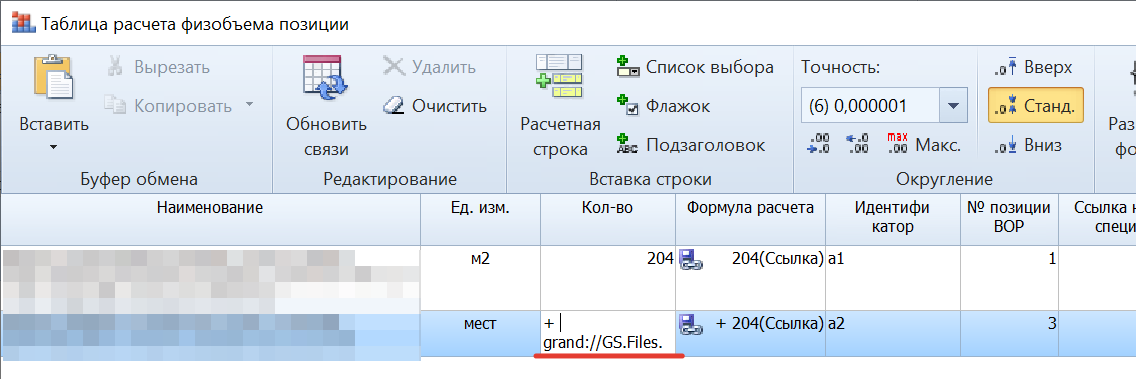
Task: Click the Вставить clipboard paste icon
Action: 54,78
